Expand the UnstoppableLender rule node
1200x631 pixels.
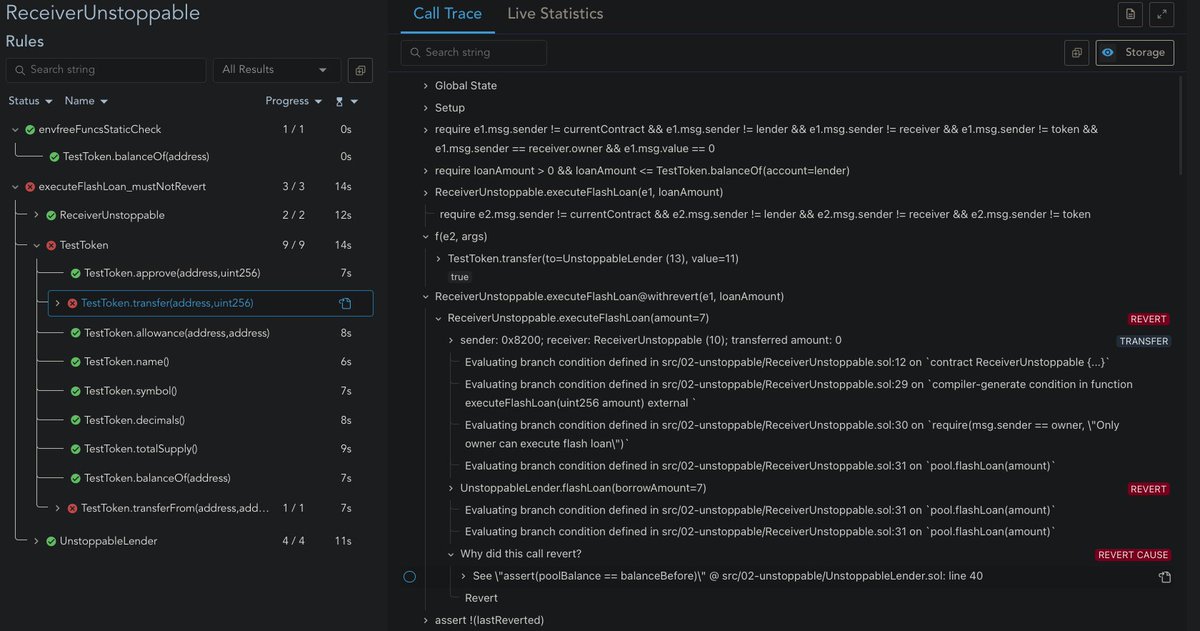pos(36,541)
